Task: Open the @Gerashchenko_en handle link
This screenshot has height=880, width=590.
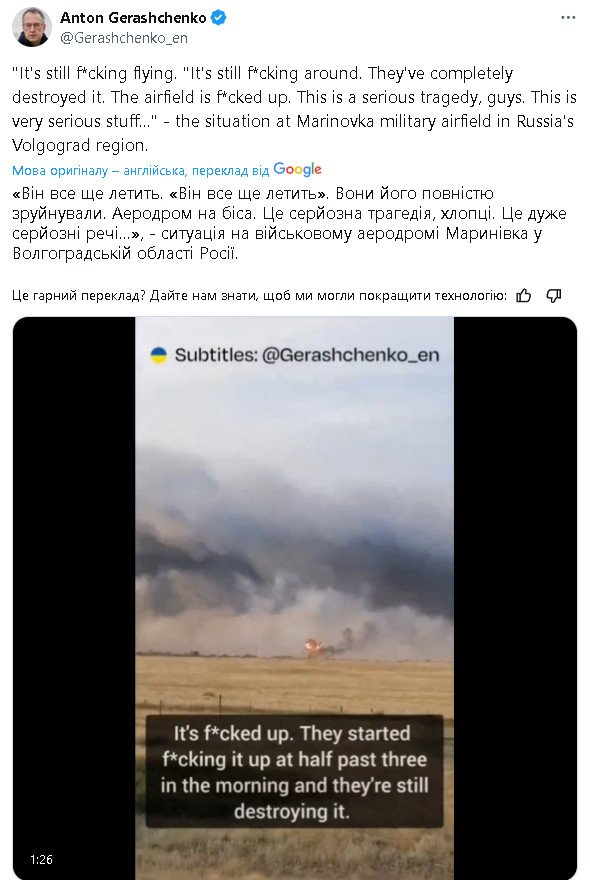Action: (124, 38)
